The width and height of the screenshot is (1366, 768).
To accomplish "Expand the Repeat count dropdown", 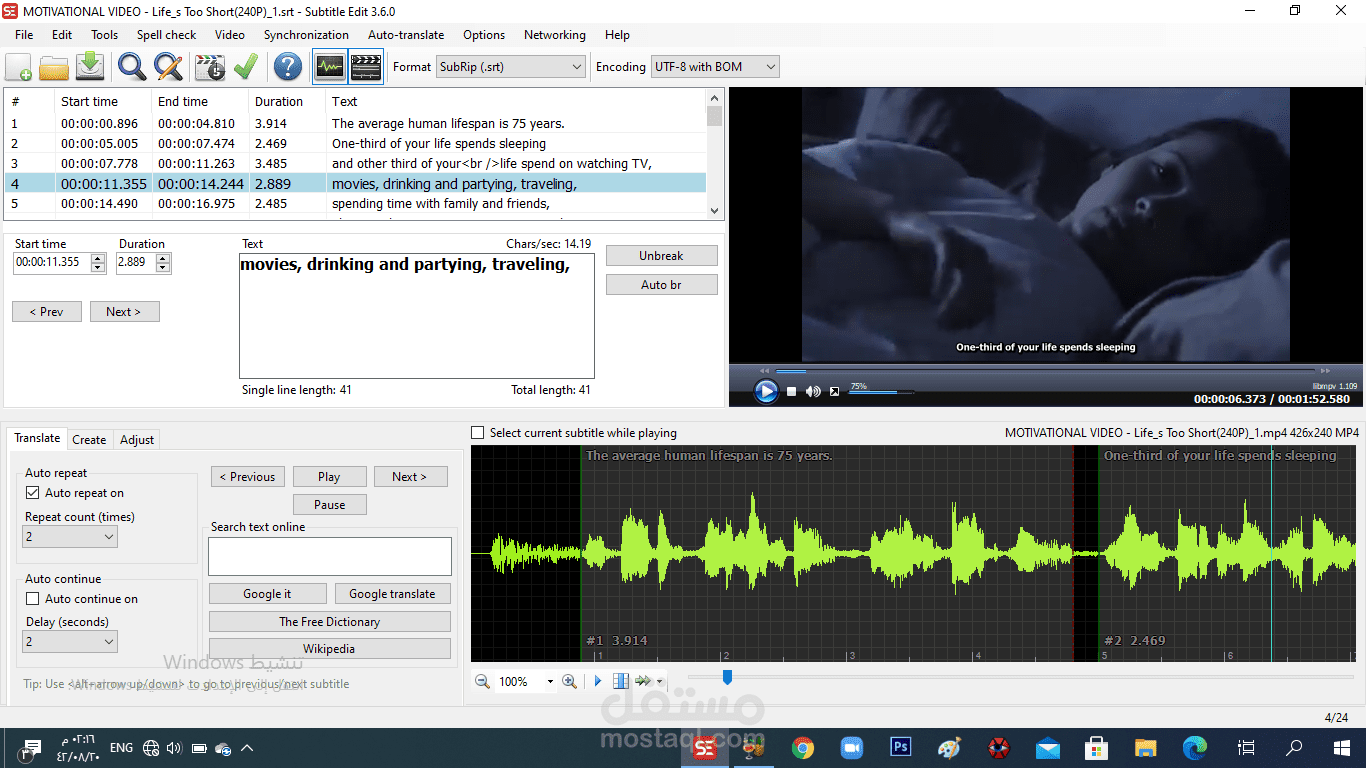I will point(70,537).
